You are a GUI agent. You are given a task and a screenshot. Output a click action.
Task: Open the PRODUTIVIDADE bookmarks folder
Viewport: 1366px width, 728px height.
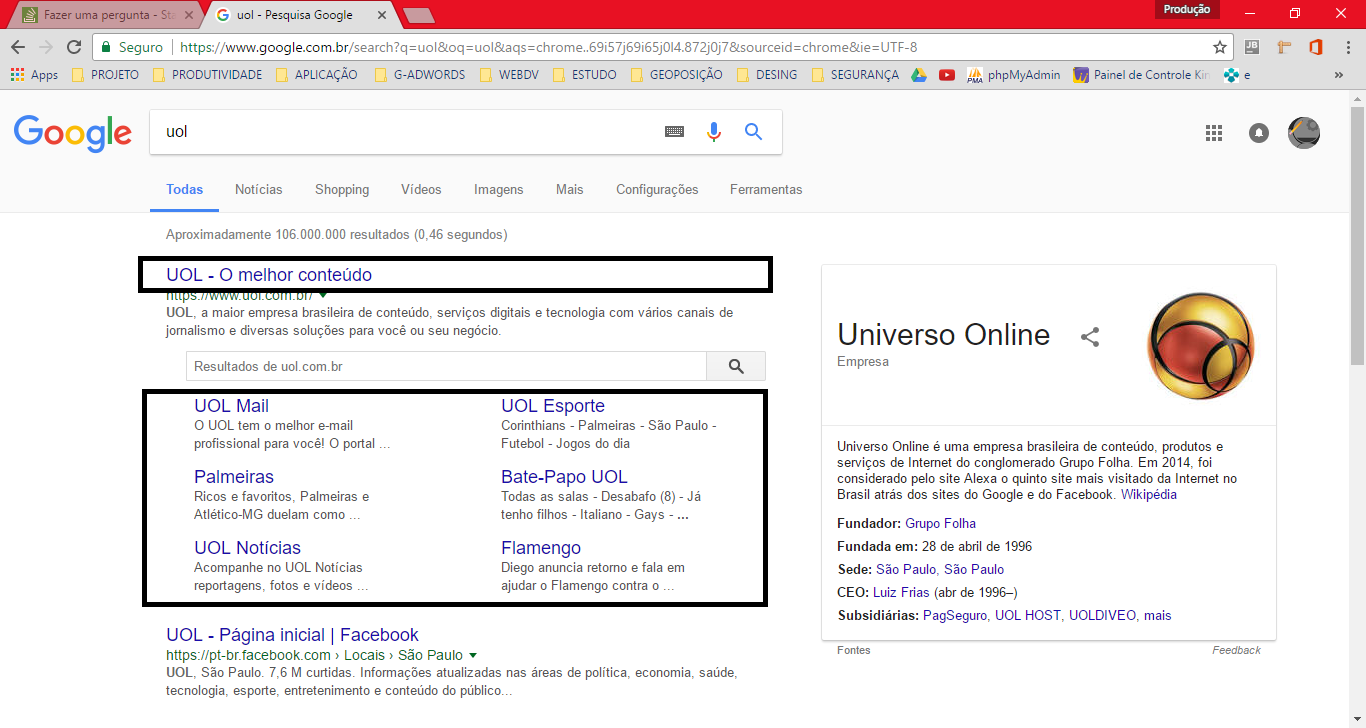click(207, 75)
